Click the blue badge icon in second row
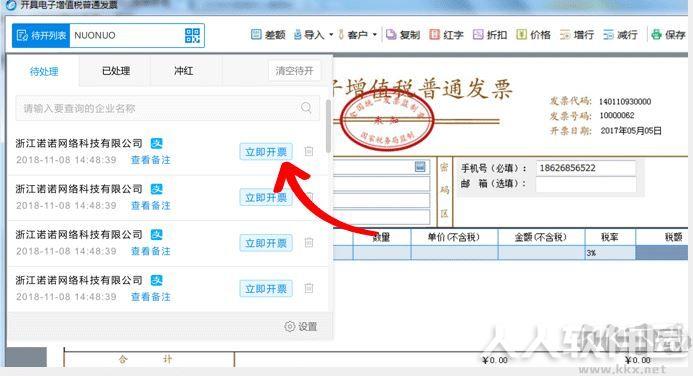 pyautogui.click(x=156, y=189)
